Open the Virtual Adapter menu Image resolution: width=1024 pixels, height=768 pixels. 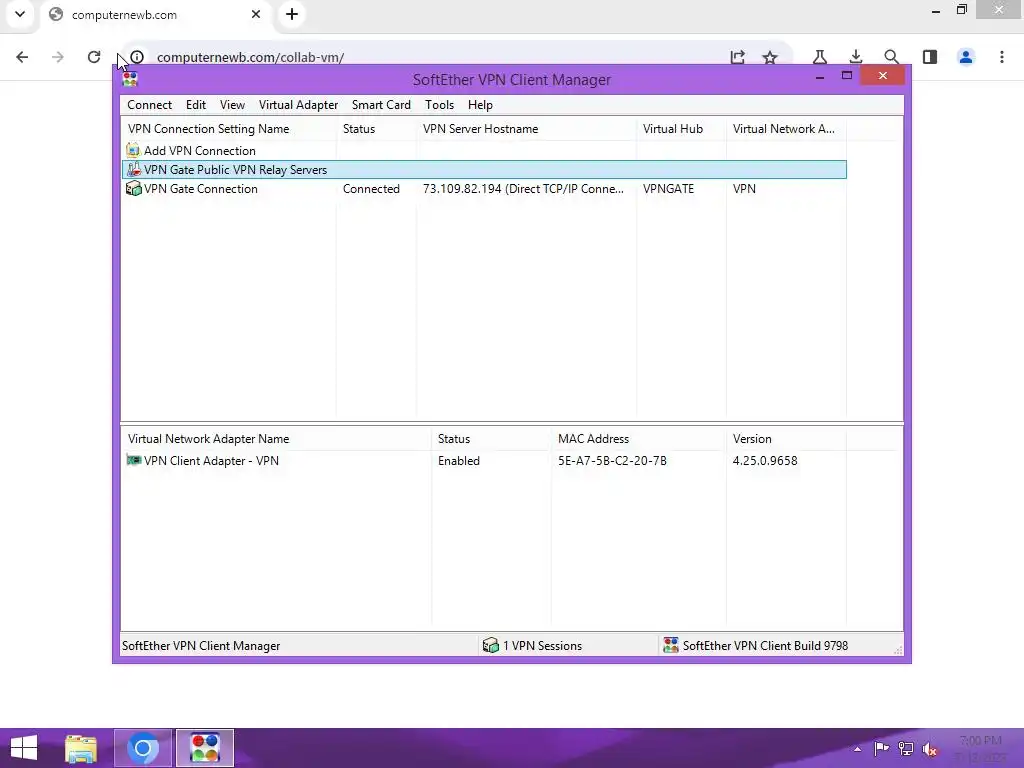298,105
